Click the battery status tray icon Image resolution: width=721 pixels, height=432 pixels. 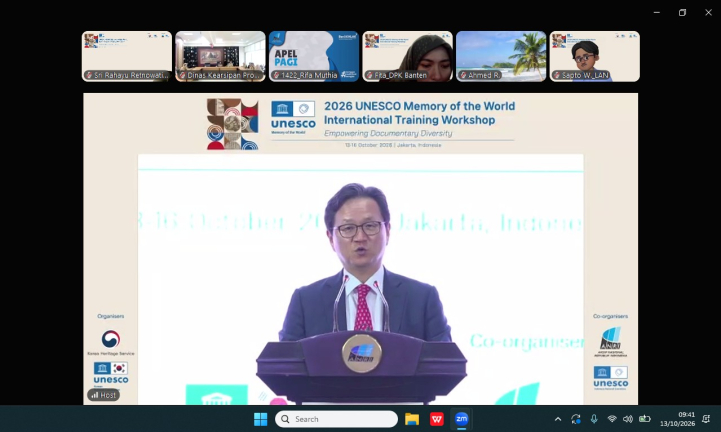coord(645,419)
